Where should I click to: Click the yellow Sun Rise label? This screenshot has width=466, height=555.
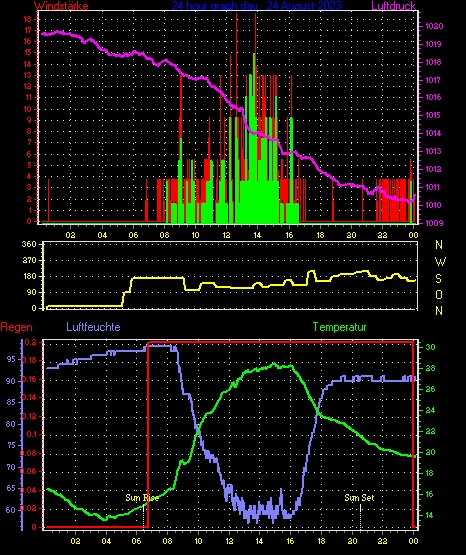tap(142, 498)
